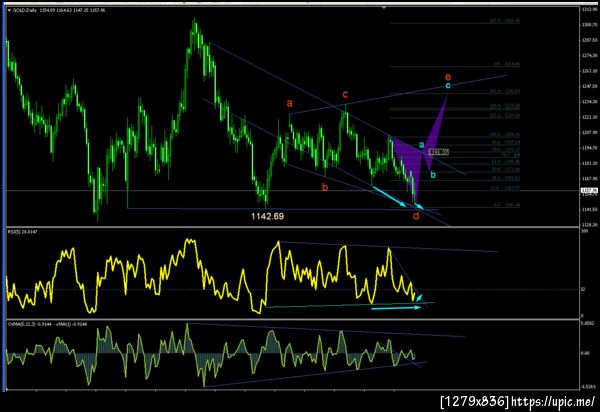Click the small triangle before GOLD,Daily title
The width and height of the screenshot is (600, 412).
[x=10, y=10]
